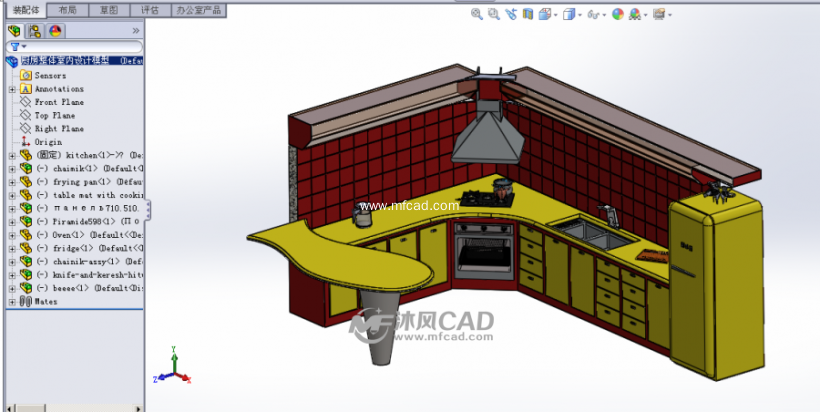The image size is (820, 412).
Task: Expand the Piramide598<1> node
Action: (x=12, y=222)
